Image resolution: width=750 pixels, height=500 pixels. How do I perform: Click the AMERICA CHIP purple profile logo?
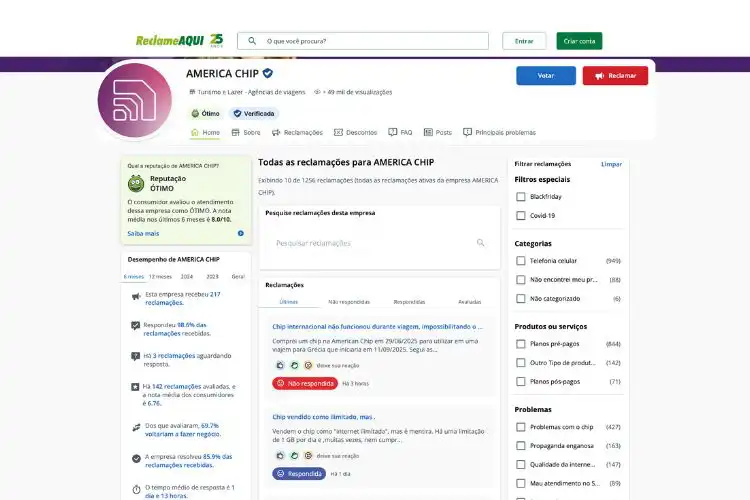[x=134, y=100]
